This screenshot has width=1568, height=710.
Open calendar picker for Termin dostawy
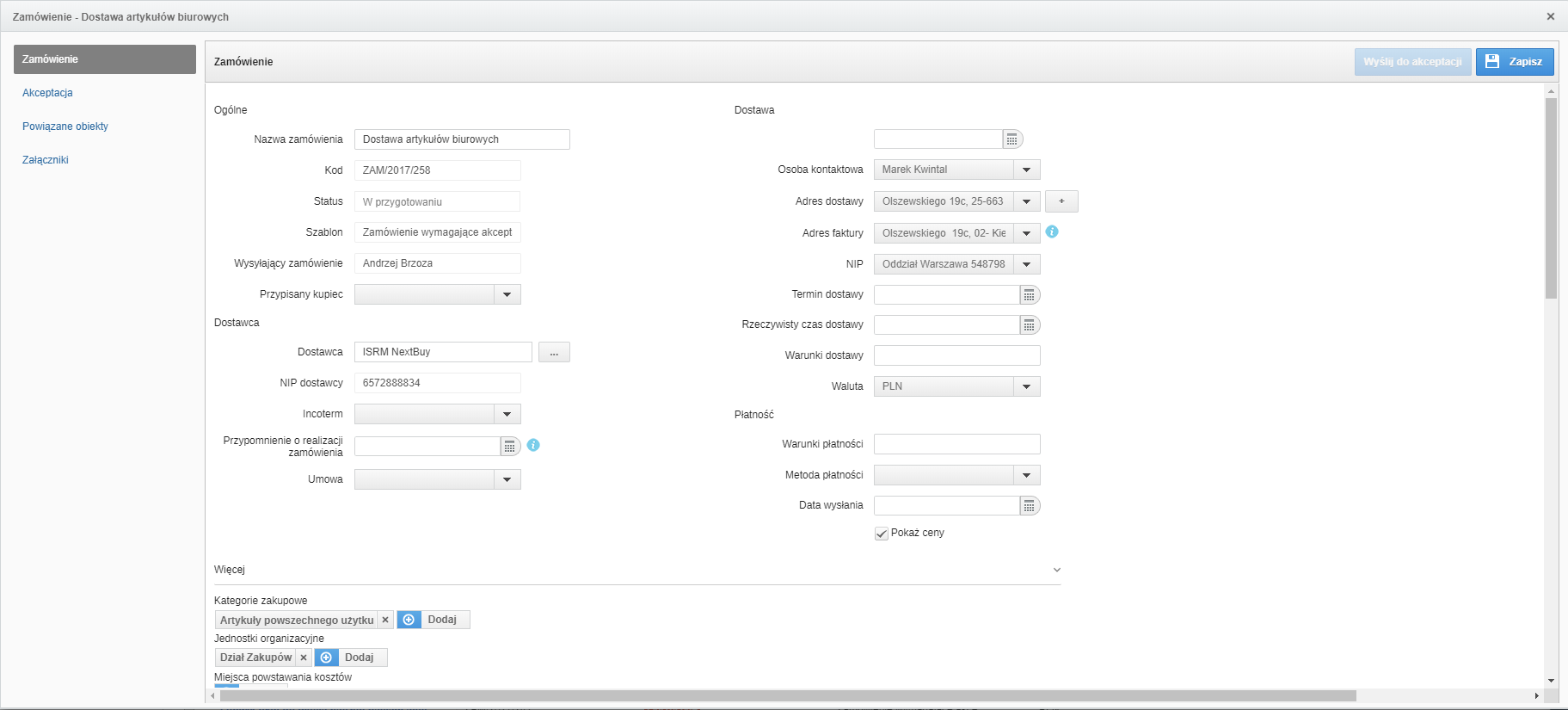[1029, 295]
